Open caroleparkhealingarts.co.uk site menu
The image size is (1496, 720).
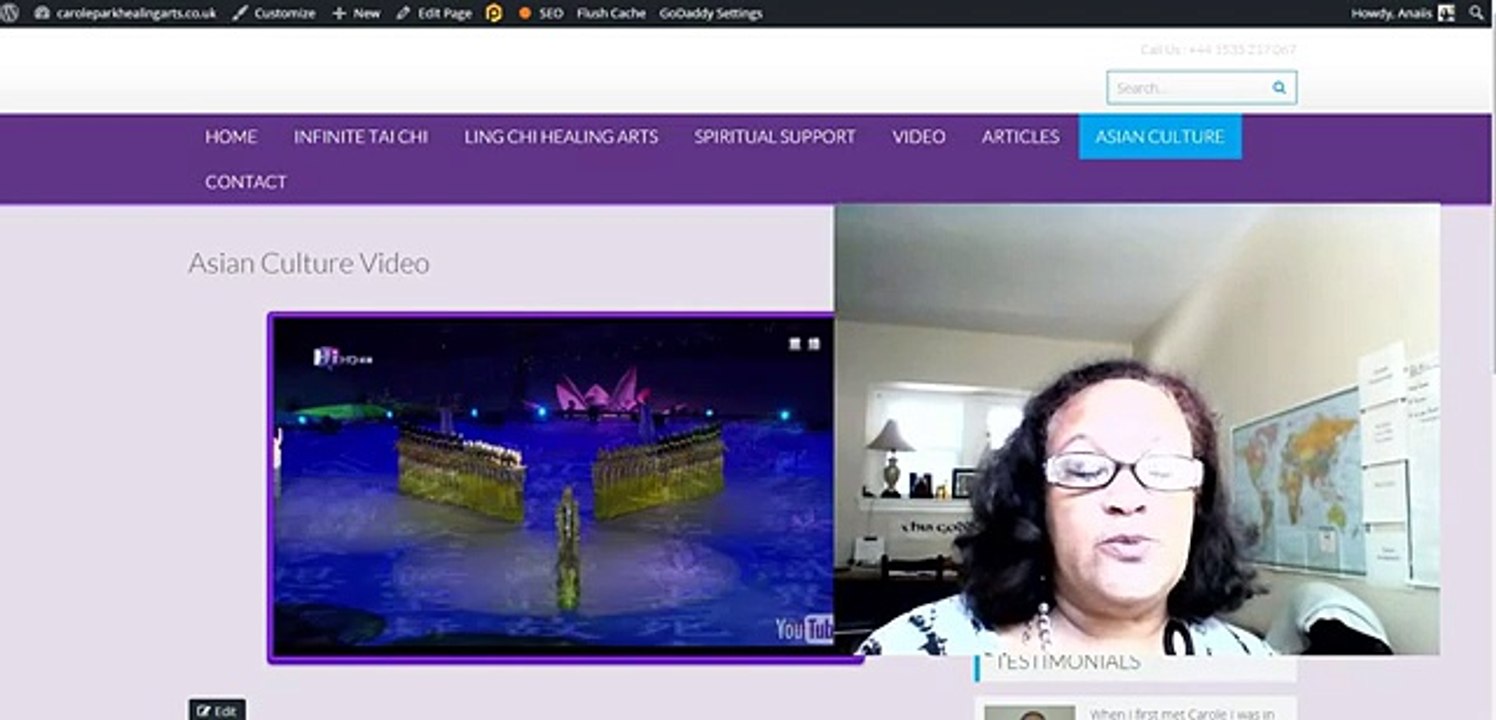(x=126, y=13)
